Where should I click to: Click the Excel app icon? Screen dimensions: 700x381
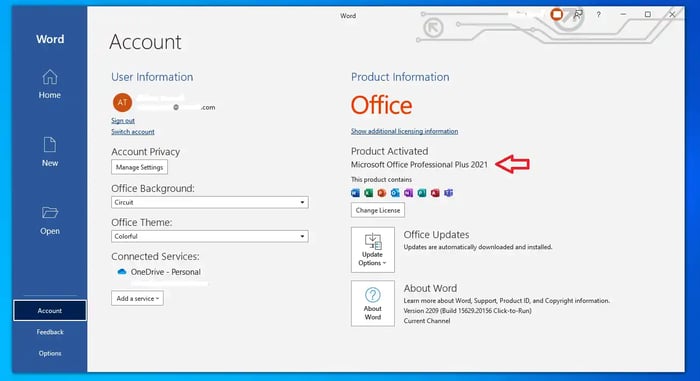tap(369, 193)
